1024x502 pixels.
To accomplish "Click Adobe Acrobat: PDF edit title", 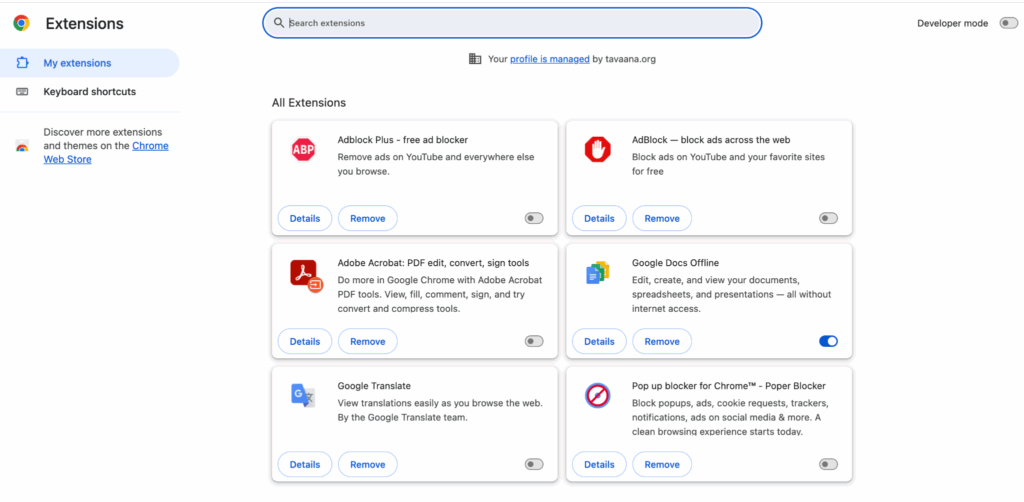I will coord(433,262).
